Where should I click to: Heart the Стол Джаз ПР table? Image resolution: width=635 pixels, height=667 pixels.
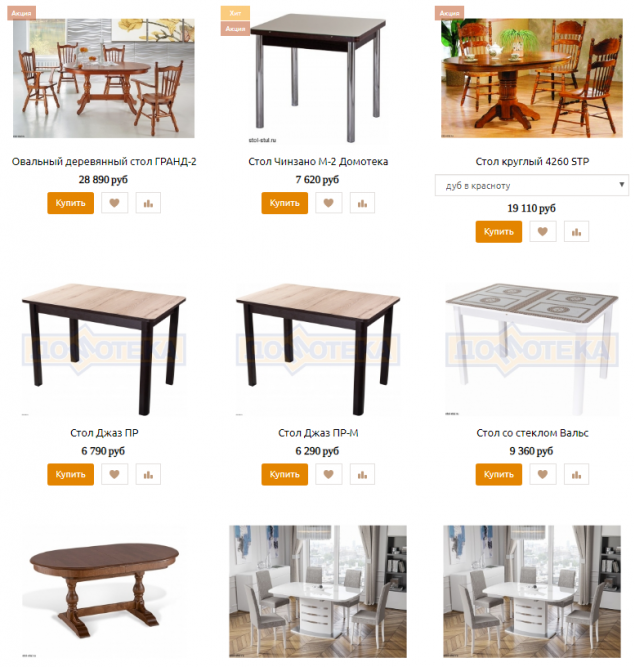tap(114, 474)
